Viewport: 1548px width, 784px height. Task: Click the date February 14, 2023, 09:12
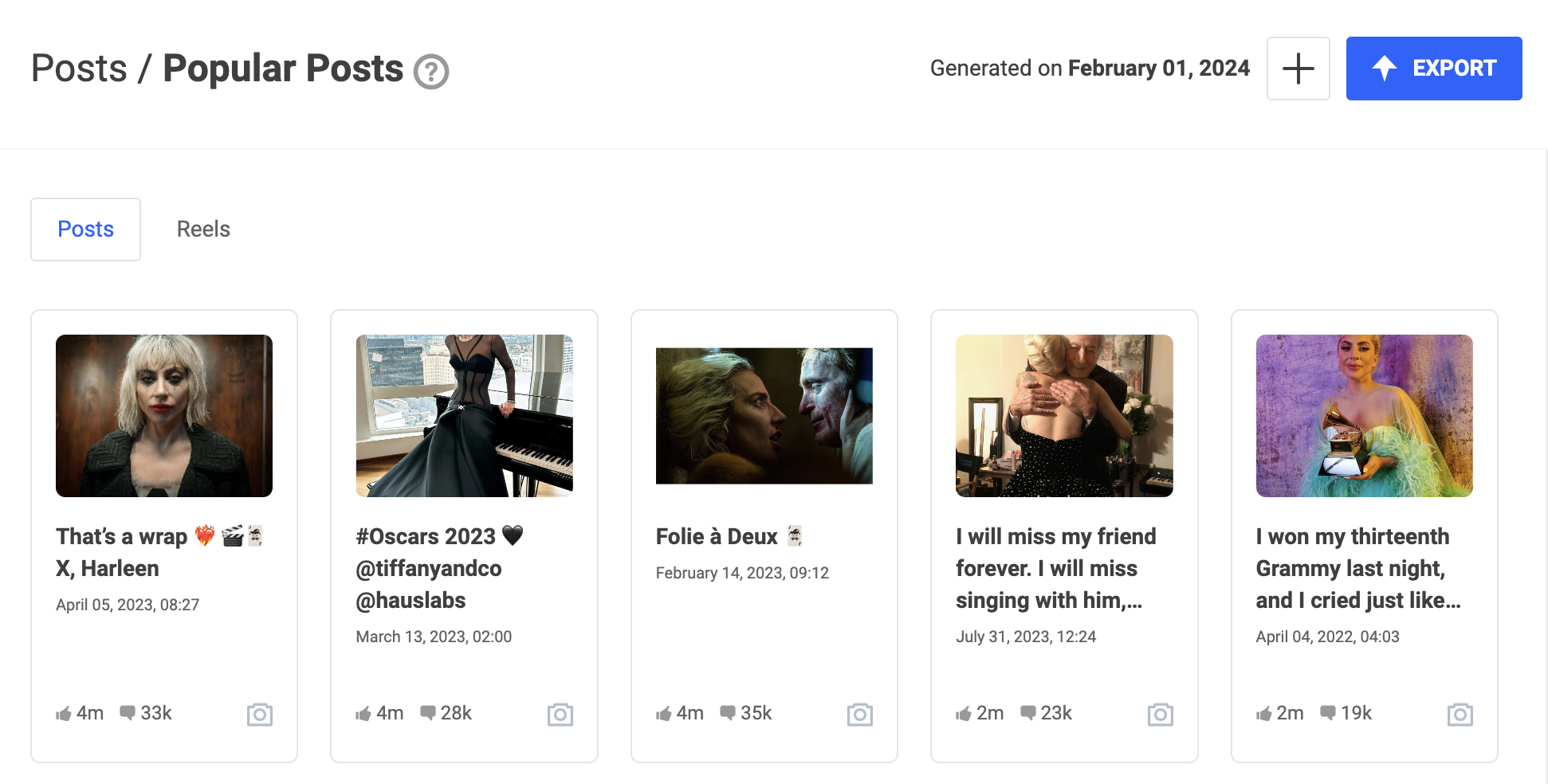pos(742,573)
